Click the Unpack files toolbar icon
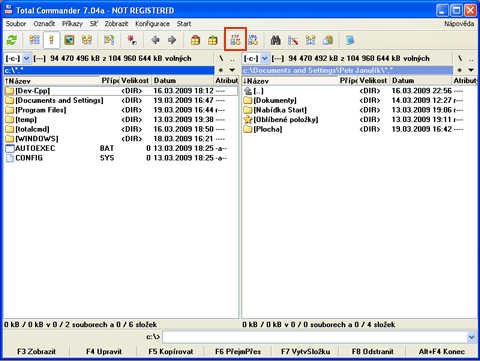This screenshot has height=361, width=480. pos(213,40)
